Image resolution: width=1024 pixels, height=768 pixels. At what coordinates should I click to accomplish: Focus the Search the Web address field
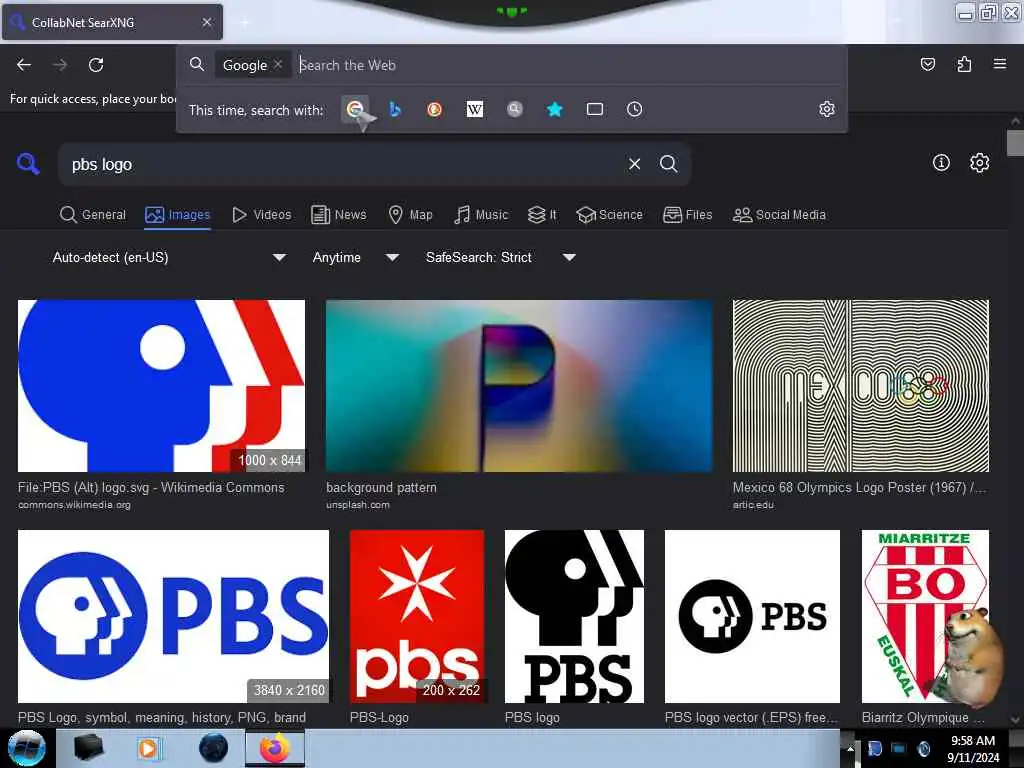click(x=568, y=65)
